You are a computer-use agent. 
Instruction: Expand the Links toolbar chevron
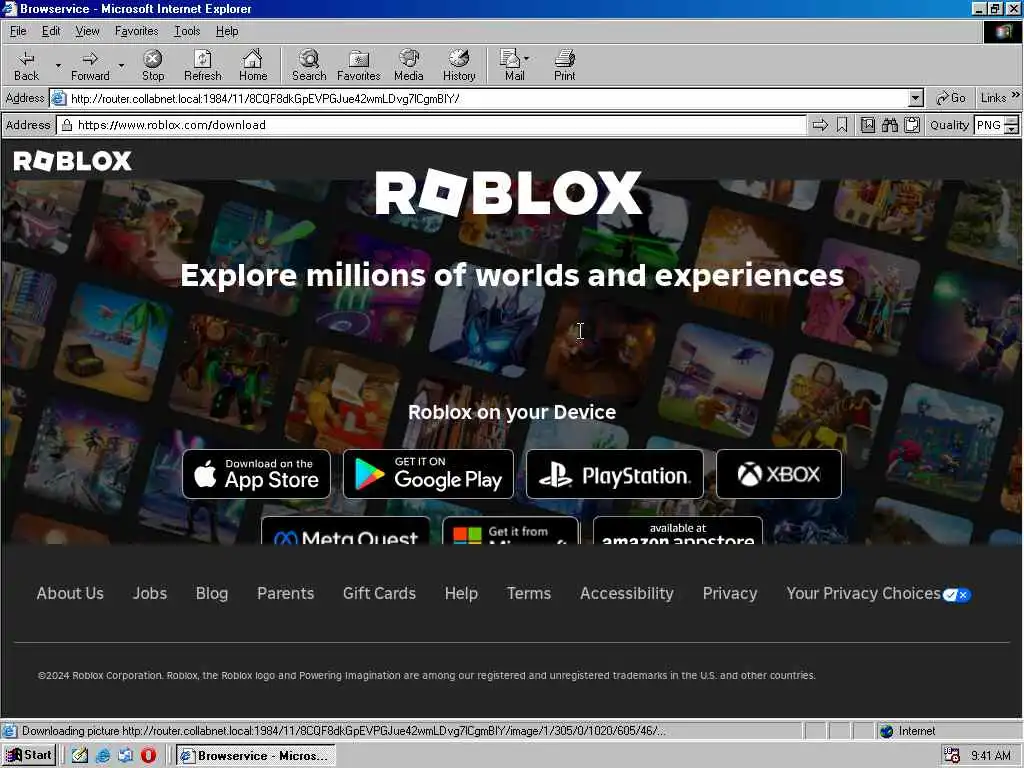pos(1016,95)
